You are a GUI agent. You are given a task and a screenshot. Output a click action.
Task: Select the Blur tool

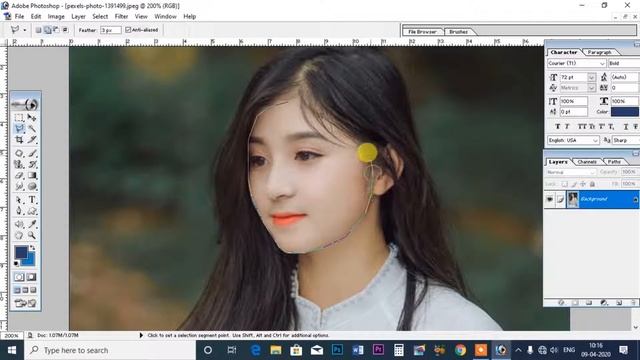coord(19,187)
